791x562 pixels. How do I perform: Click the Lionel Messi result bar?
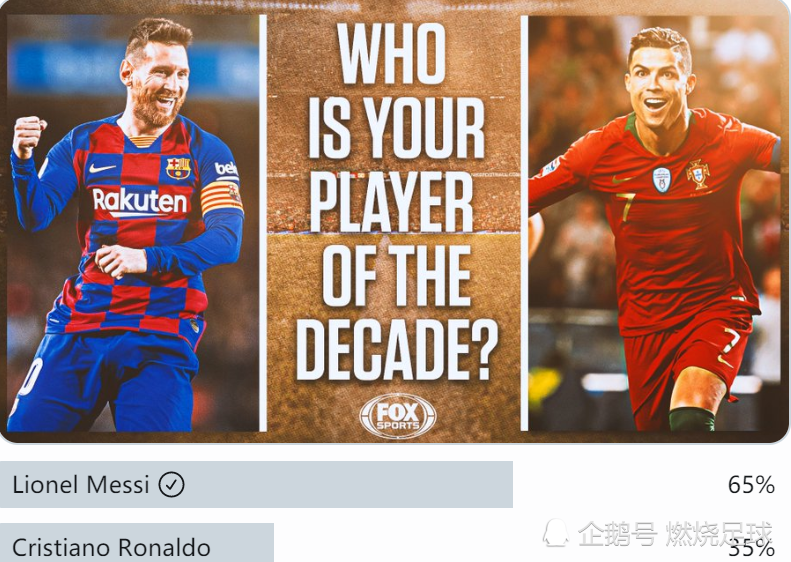pos(256,484)
